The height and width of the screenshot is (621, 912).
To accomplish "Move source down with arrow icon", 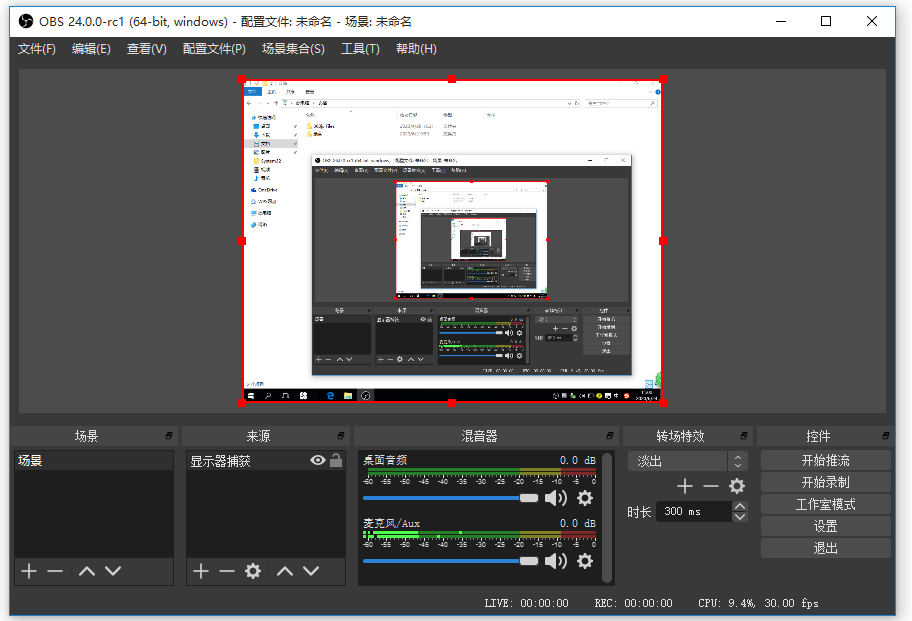I will pos(311,571).
